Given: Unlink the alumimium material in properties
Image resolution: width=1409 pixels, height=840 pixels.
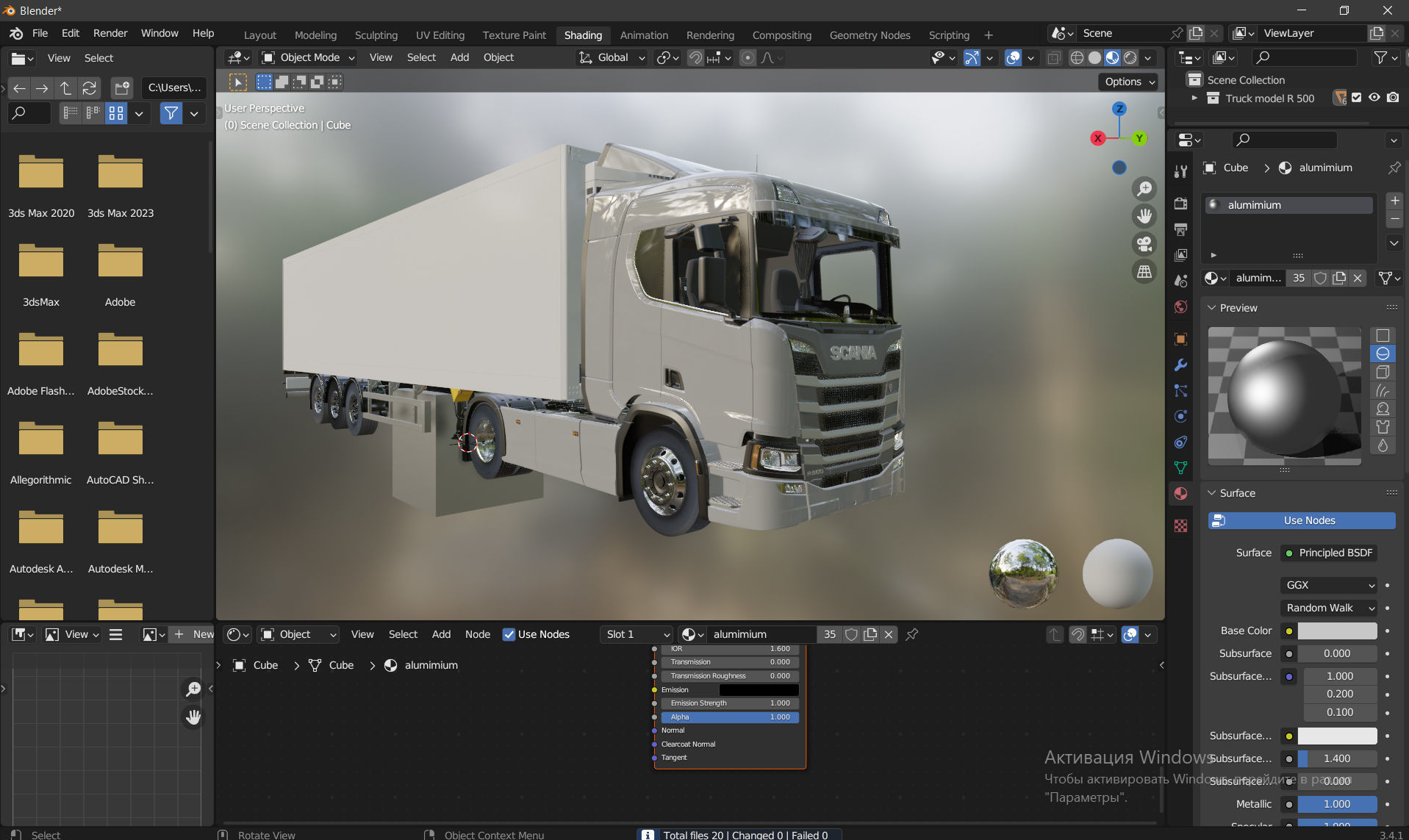Looking at the screenshot, I should [x=1358, y=278].
